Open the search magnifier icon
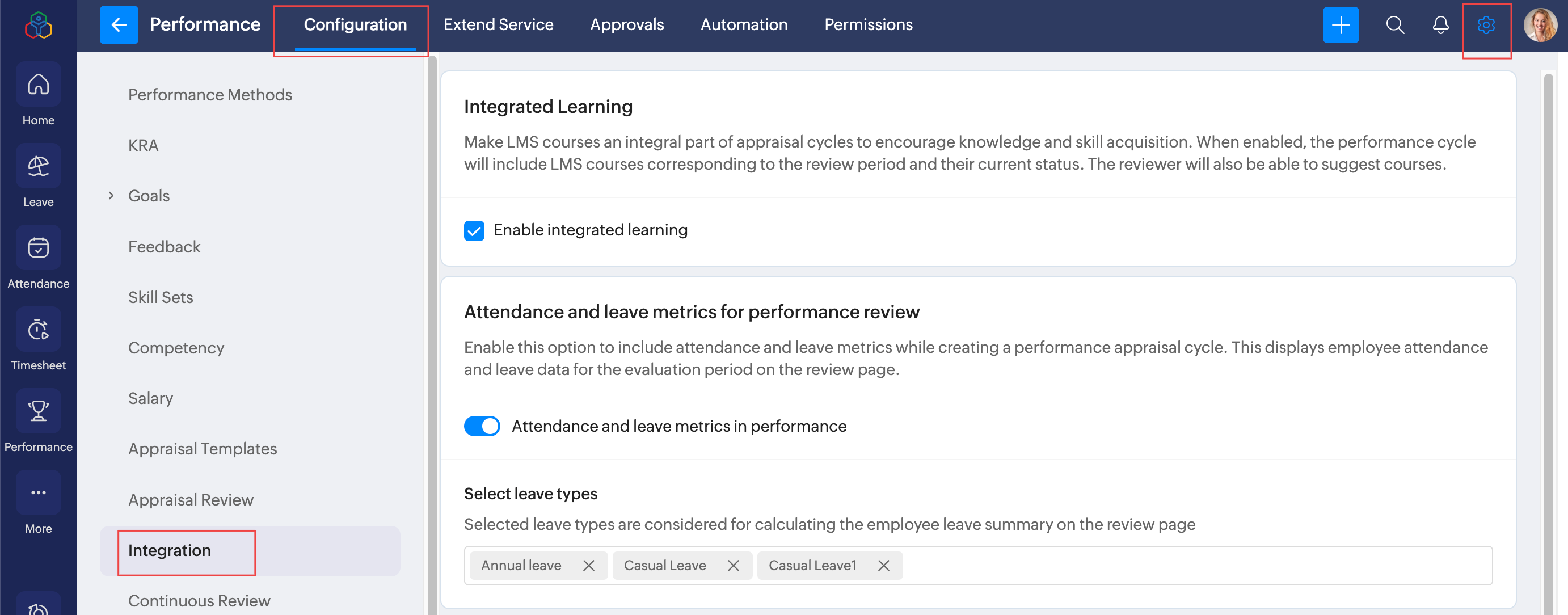The height and width of the screenshot is (615, 1568). click(1394, 25)
